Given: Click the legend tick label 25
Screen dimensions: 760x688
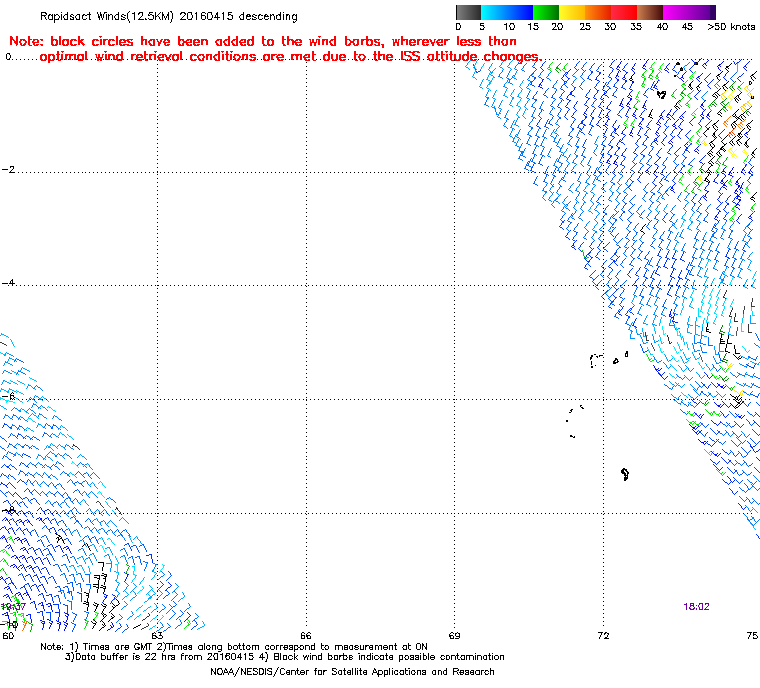Looking at the screenshot, I should [x=585, y=27].
